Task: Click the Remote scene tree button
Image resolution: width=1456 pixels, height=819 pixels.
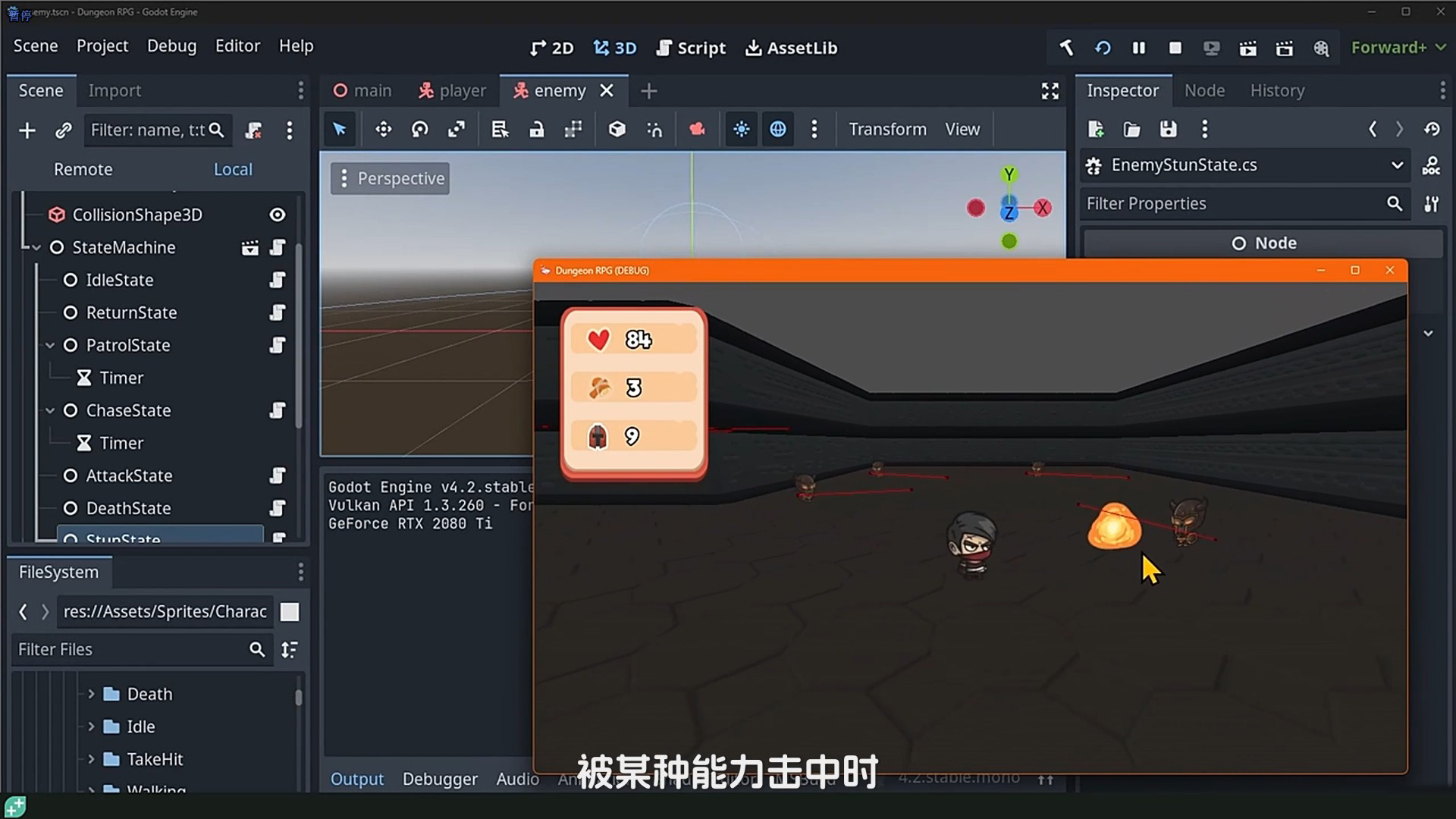Action: click(83, 170)
